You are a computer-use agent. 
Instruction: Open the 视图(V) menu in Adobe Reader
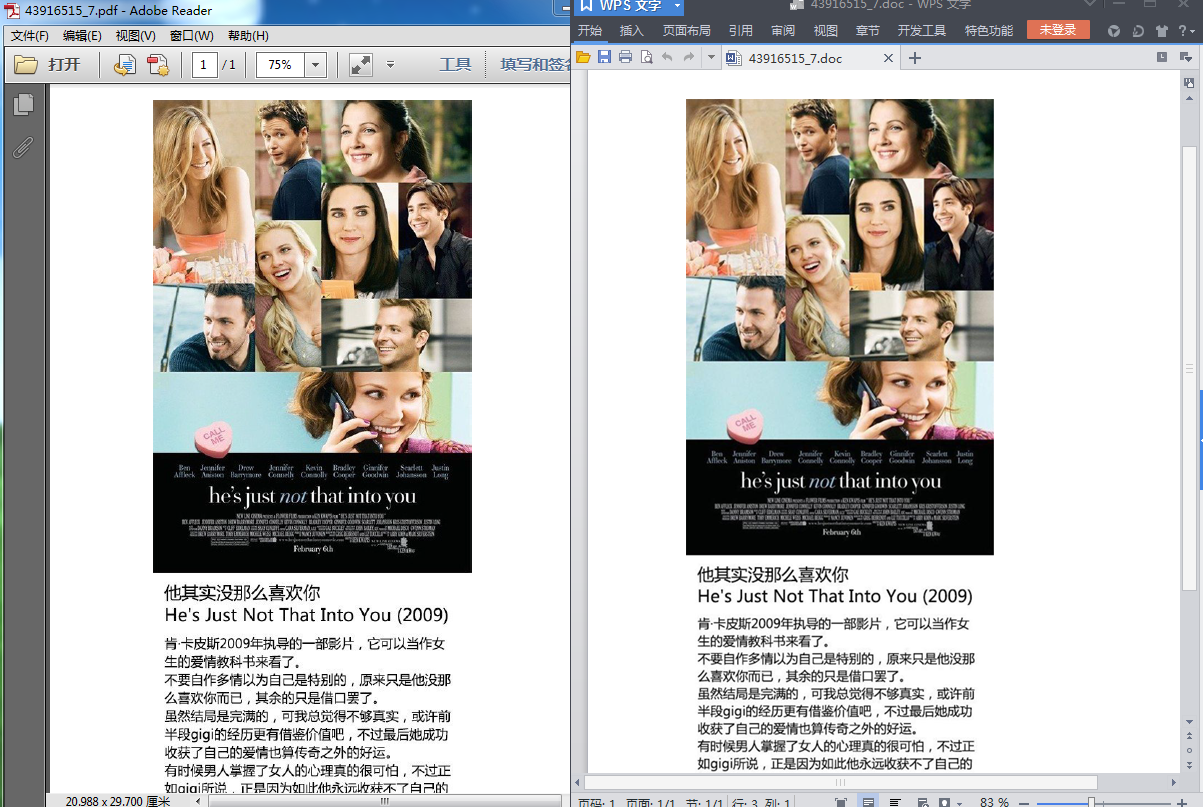click(135, 36)
